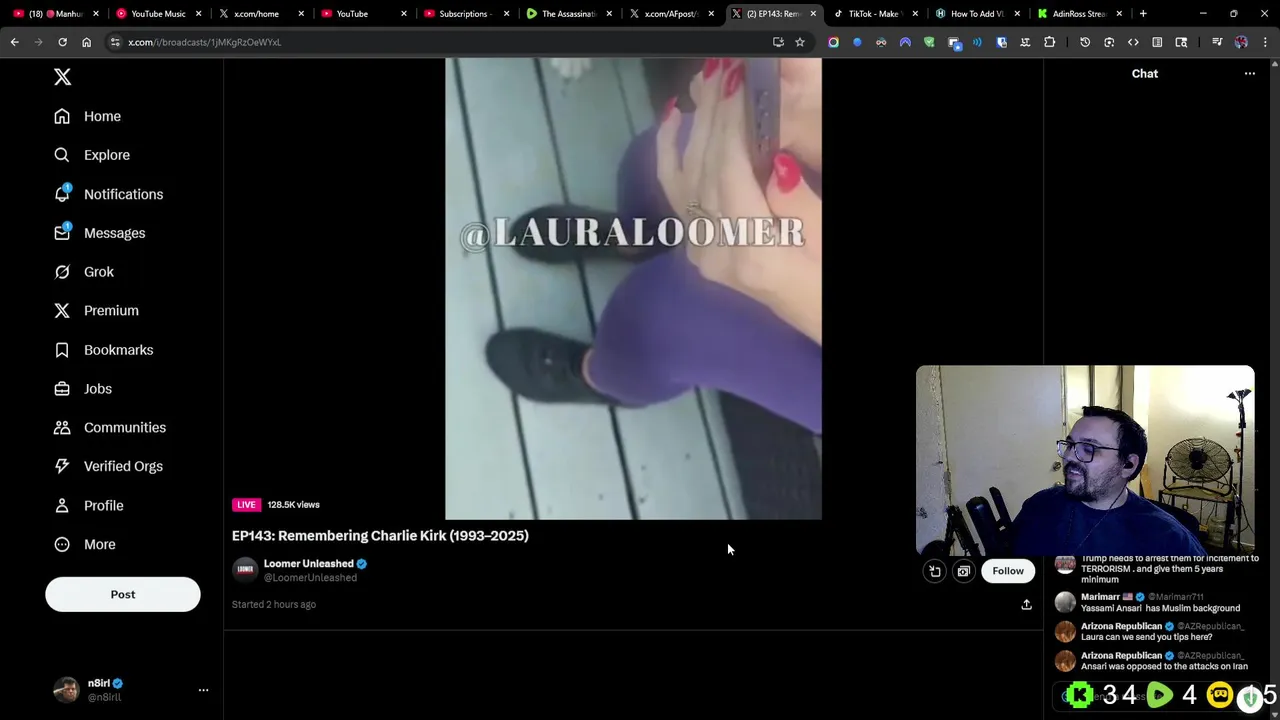This screenshot has height=720, width=1280.
Task: Open Grok from sidebar
Action: (84, 272)
